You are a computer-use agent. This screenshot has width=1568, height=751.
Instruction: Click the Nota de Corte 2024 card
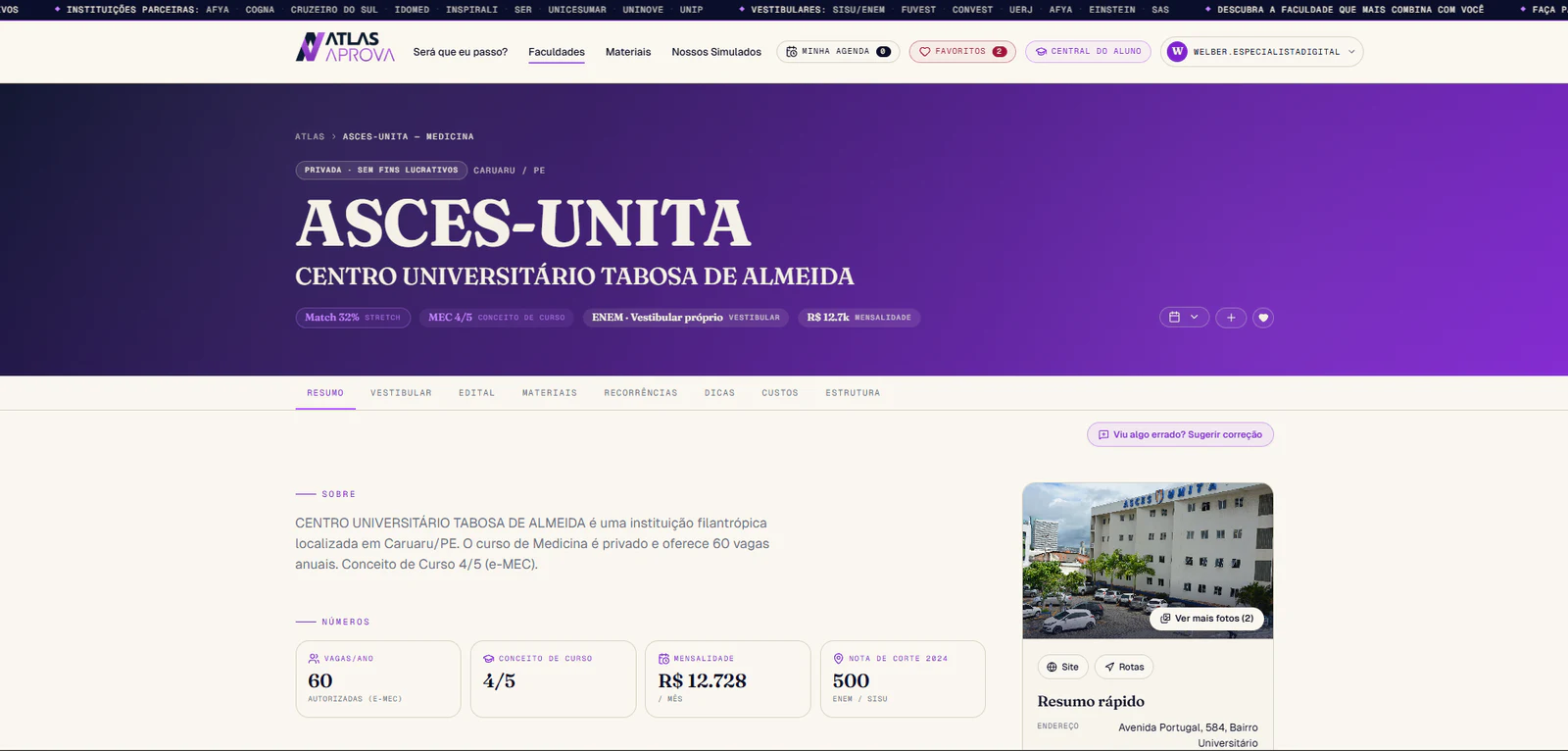coord(903,679)
